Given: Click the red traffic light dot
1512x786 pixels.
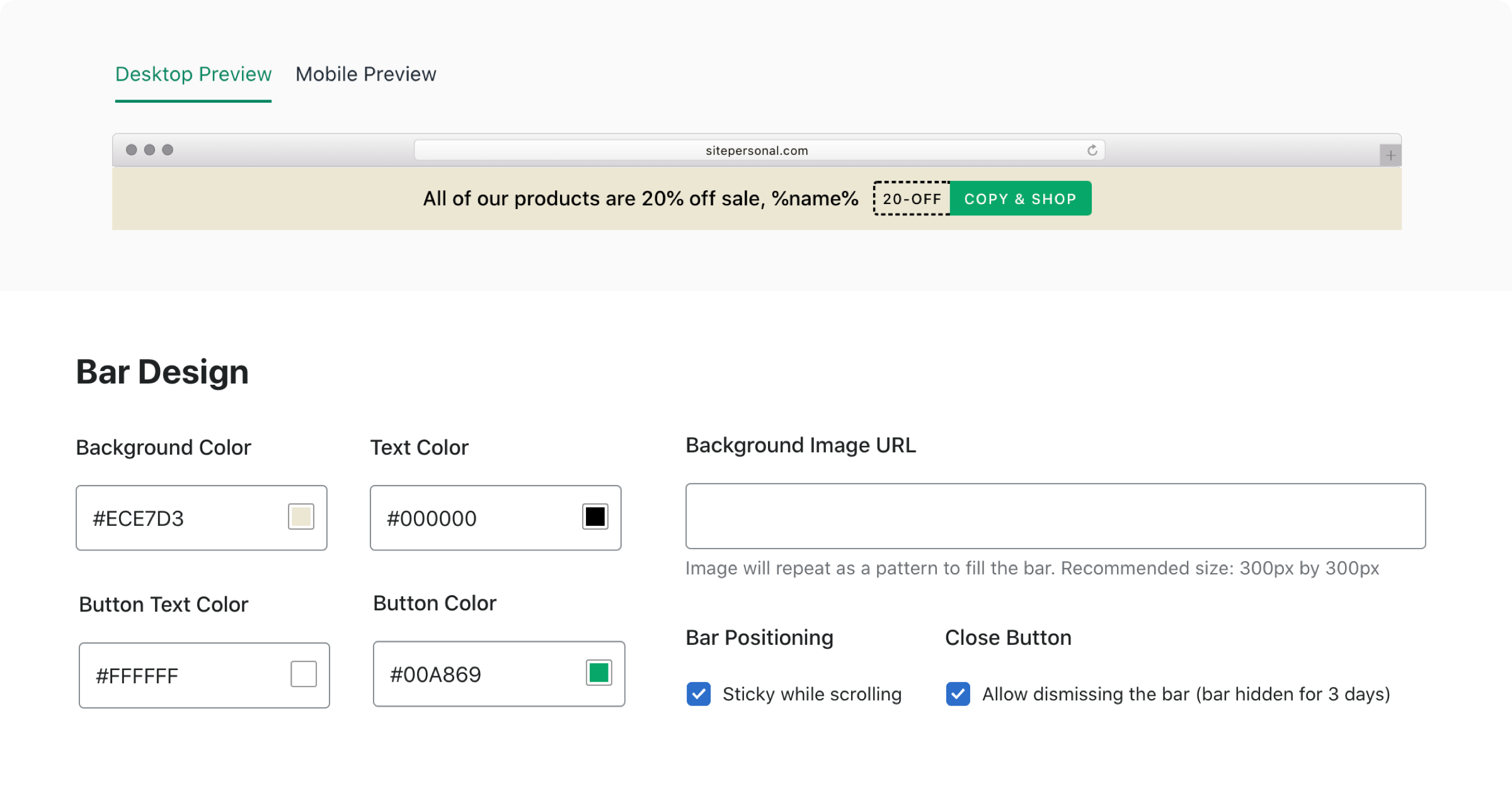Looking at the screenshot, I should 131,150.
